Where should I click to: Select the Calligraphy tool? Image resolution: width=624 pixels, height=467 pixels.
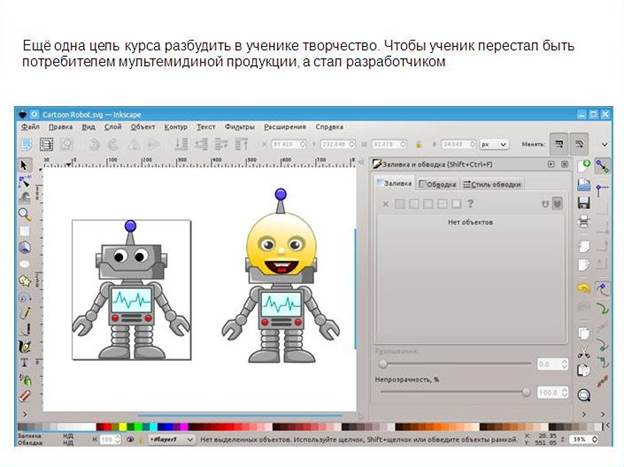(x=24, y=346)
